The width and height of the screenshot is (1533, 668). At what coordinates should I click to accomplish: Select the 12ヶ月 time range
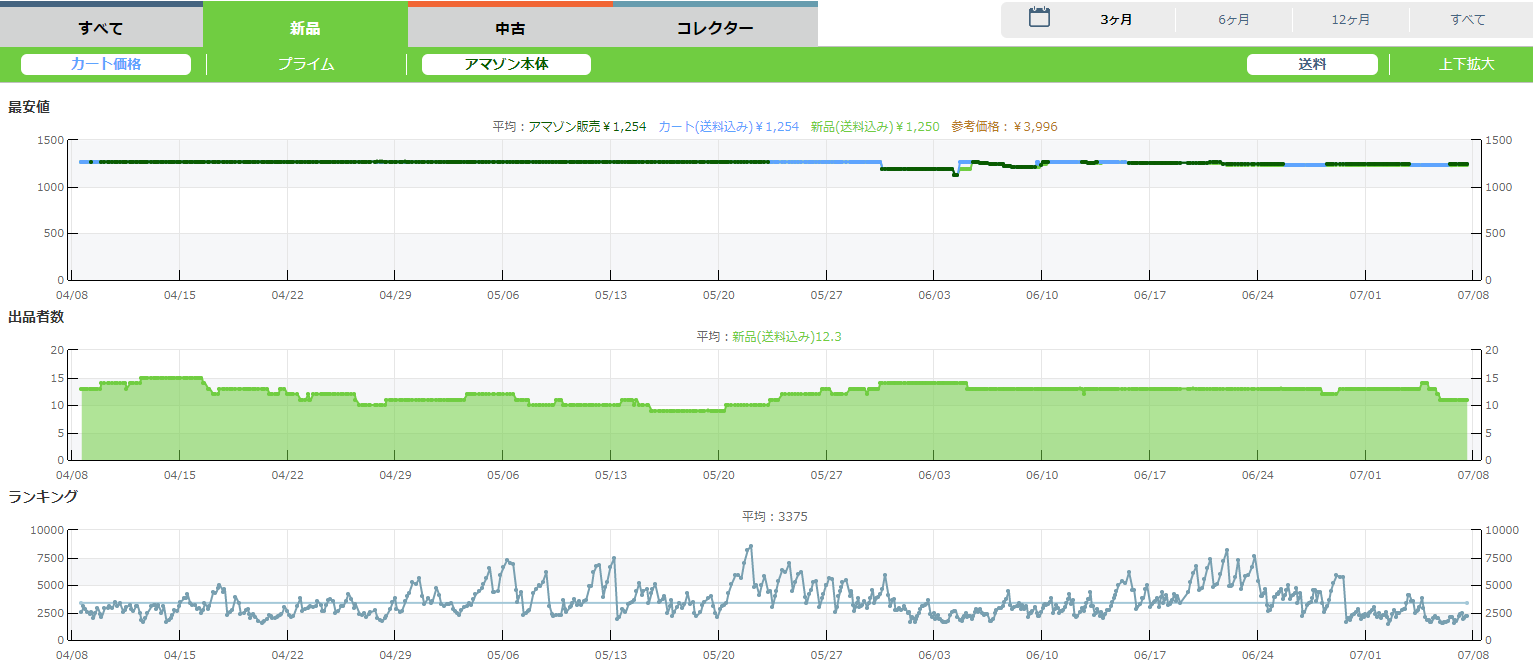1351,20
